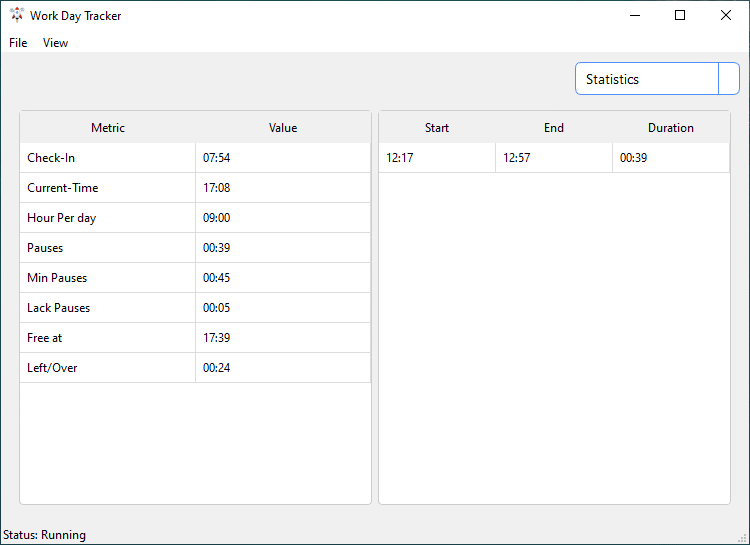This screenshot has width=750, height=545.
Task: Click the Lack Pauses metric cell
Action: (x=108, y=308)
